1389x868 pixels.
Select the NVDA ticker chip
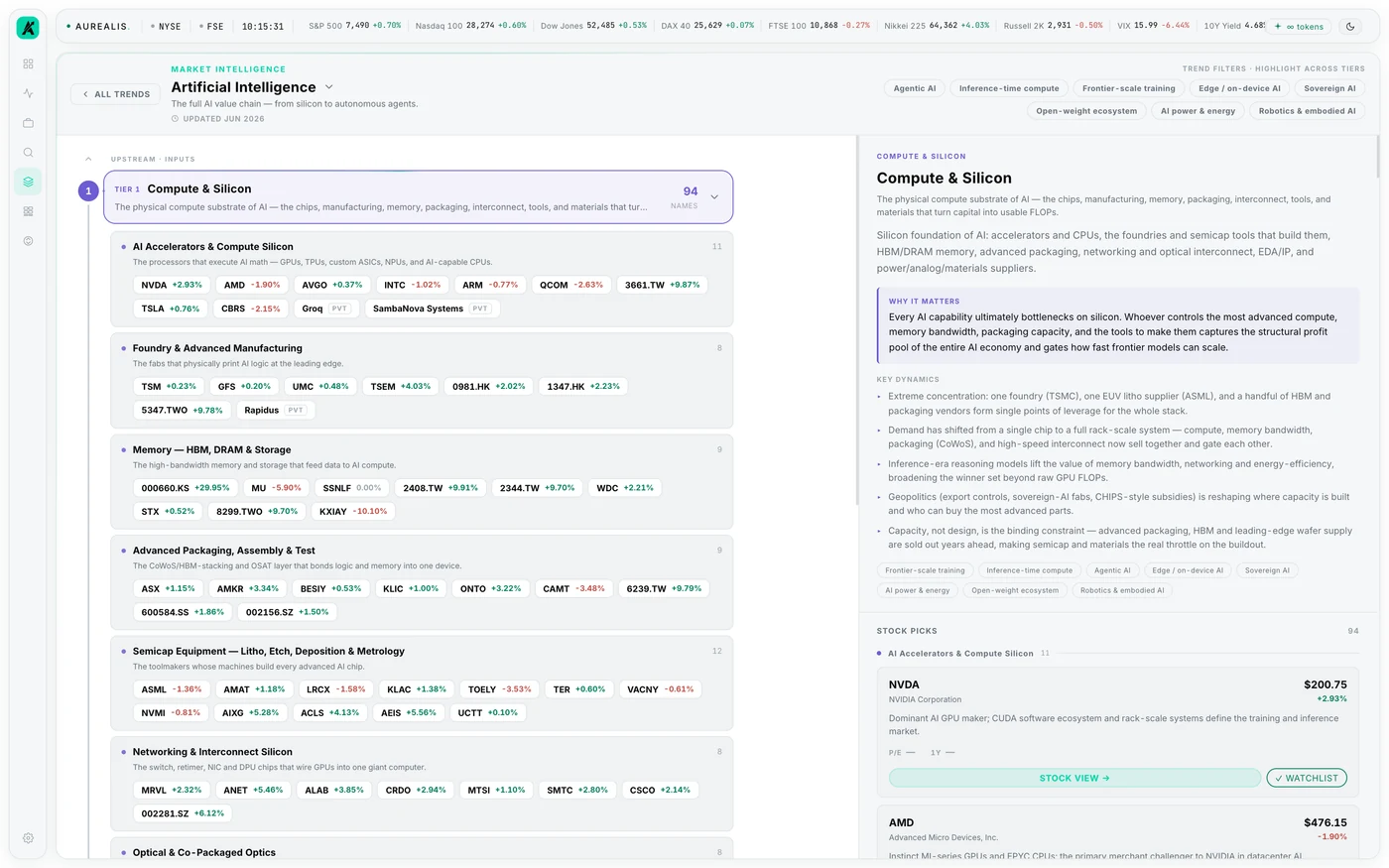(172, 285)
